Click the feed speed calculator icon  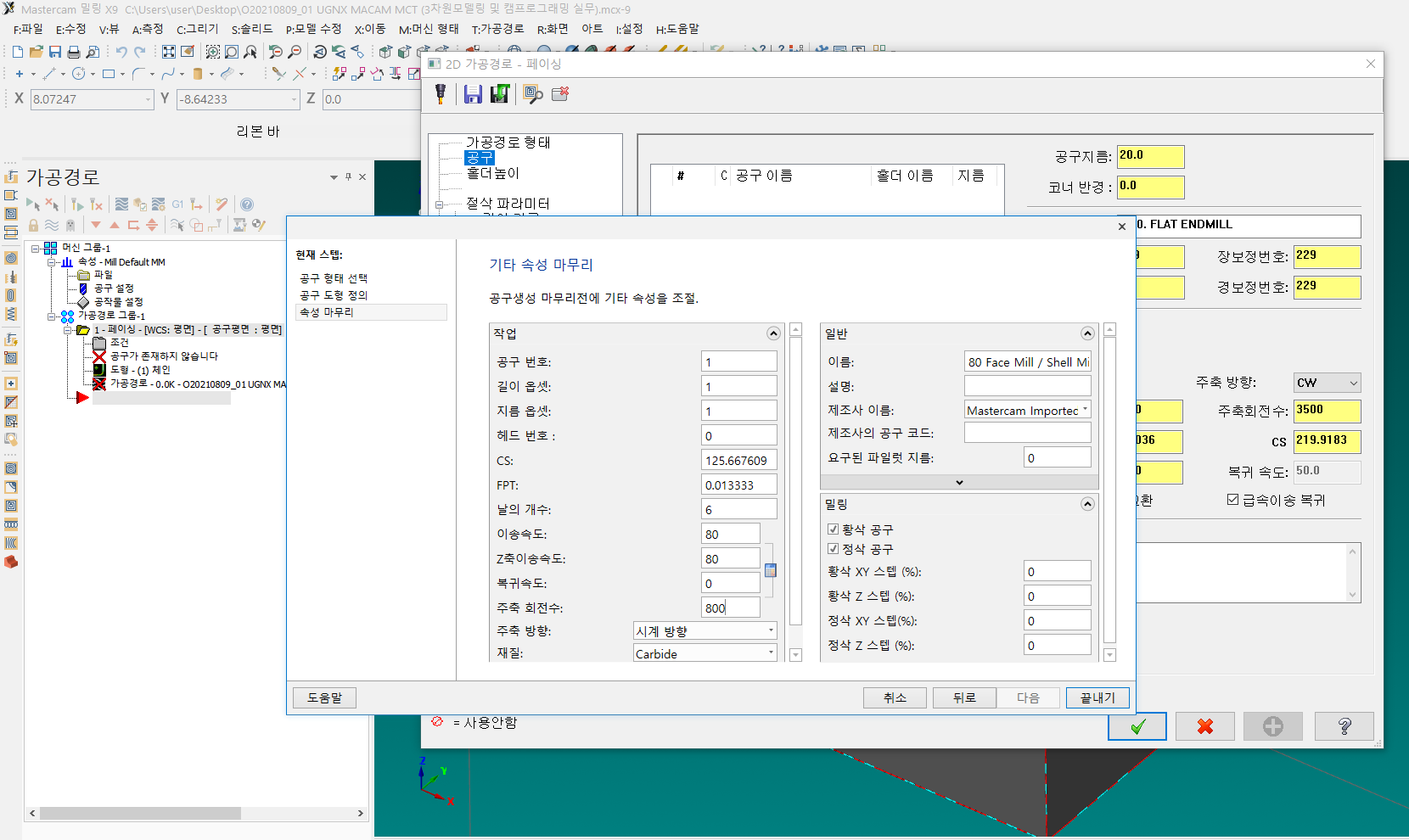click(770, 570)
